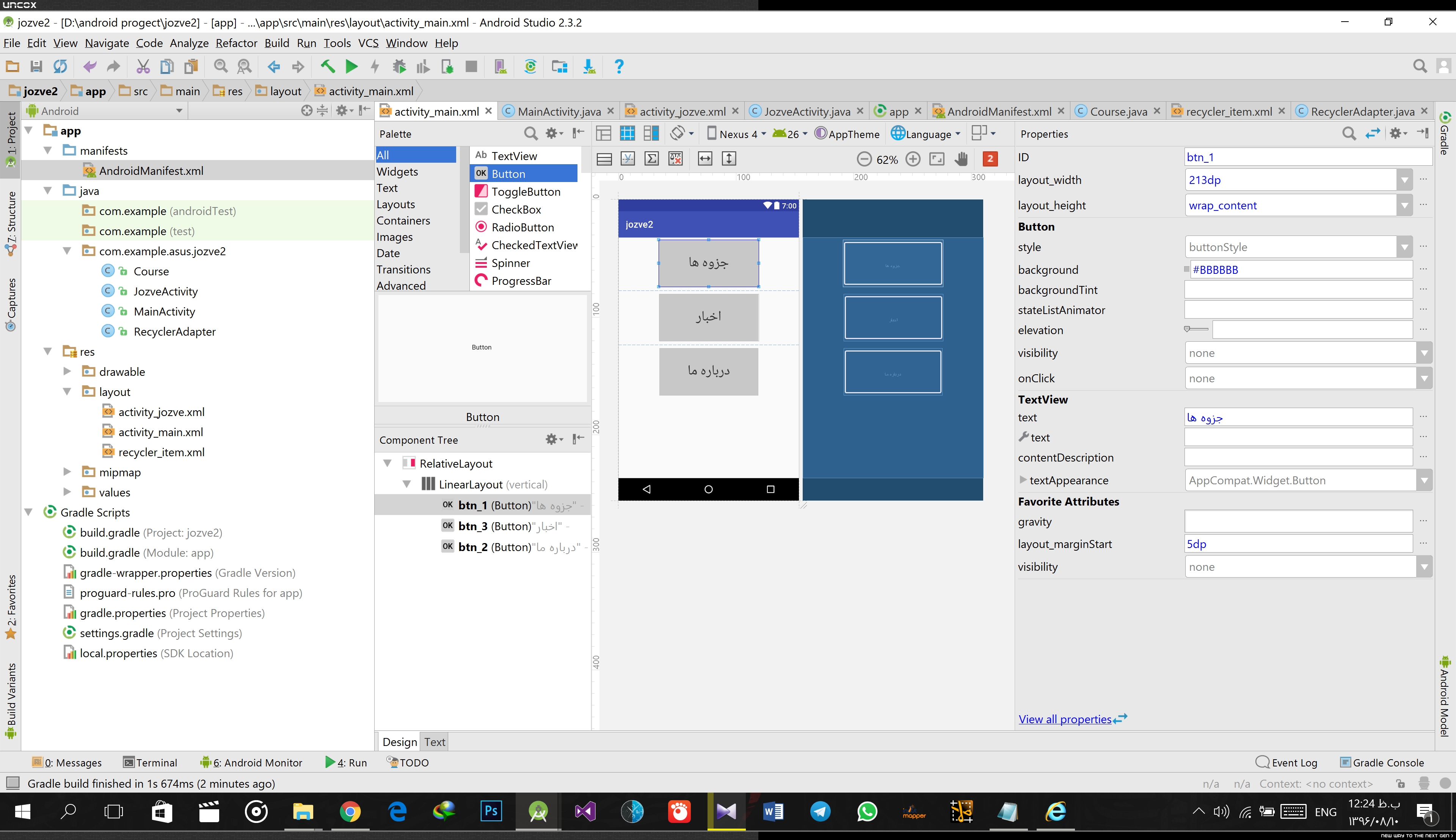Click the Debug app bug icon

399,67
